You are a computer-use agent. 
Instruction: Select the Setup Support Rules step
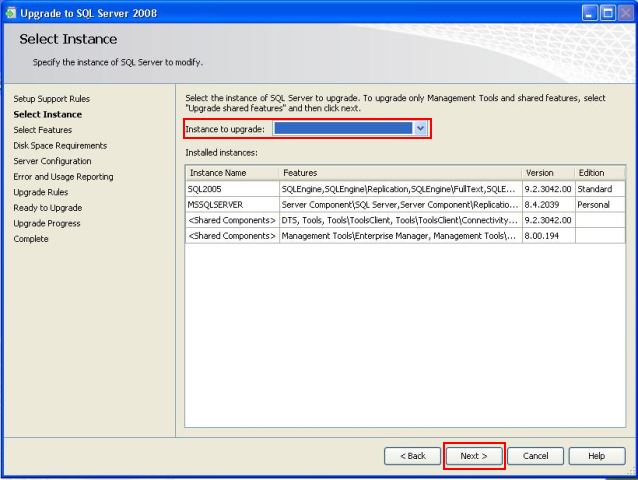pos(51,99)
